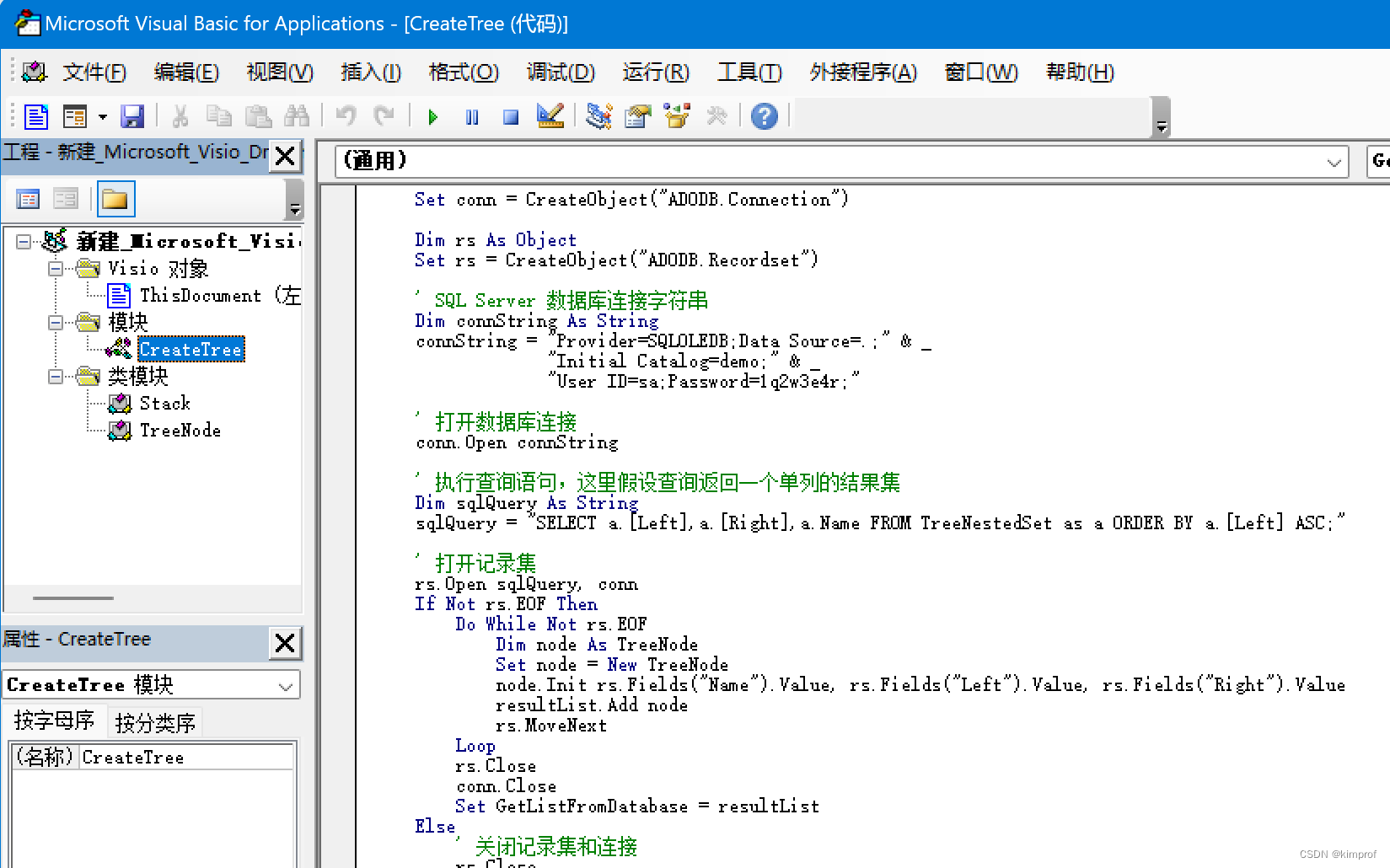Click the conn.Open connString code line

(x=517, y=442)
